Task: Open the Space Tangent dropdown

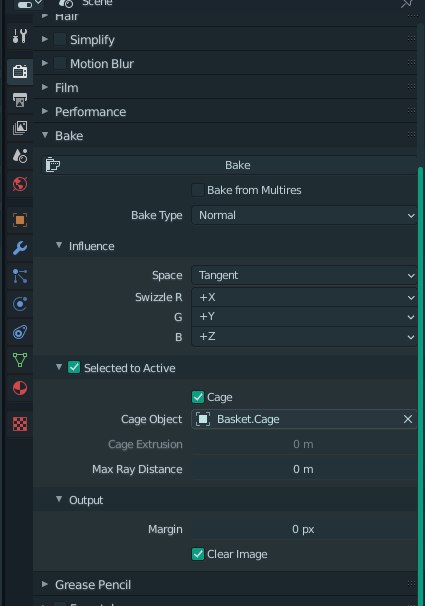Action: (304, 275)
